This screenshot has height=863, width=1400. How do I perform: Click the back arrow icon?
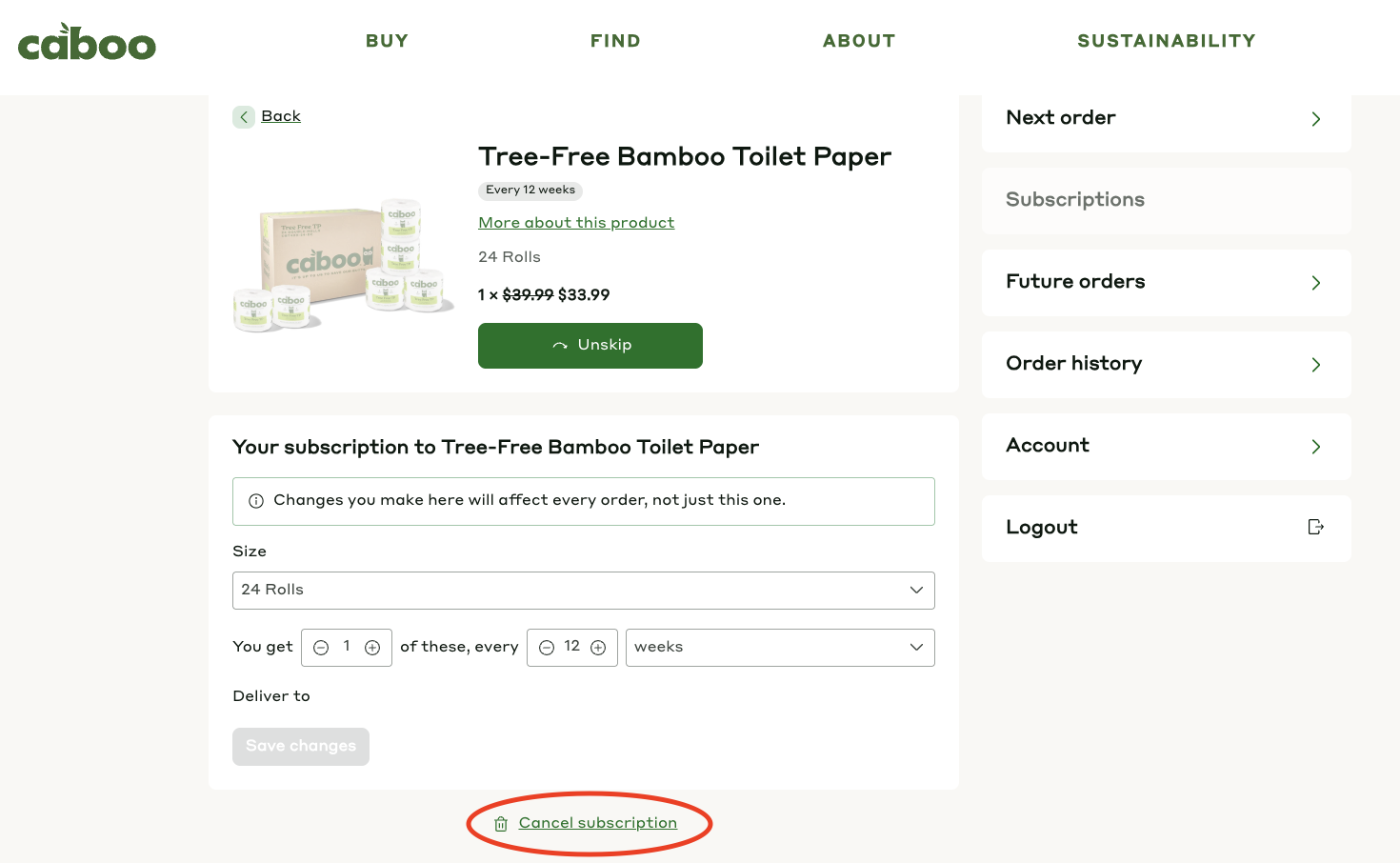click(x=244, y=117)
